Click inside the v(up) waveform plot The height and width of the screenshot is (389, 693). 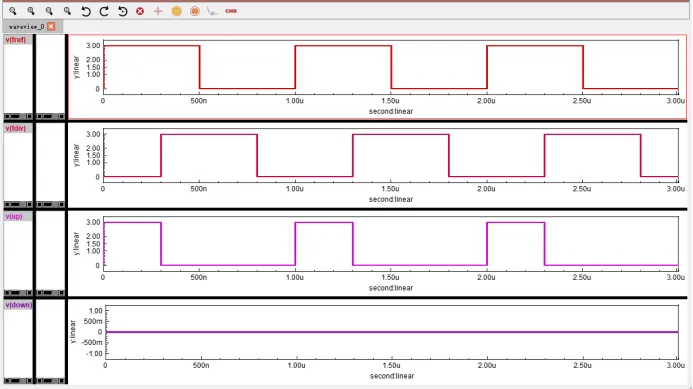pos(391,244)
